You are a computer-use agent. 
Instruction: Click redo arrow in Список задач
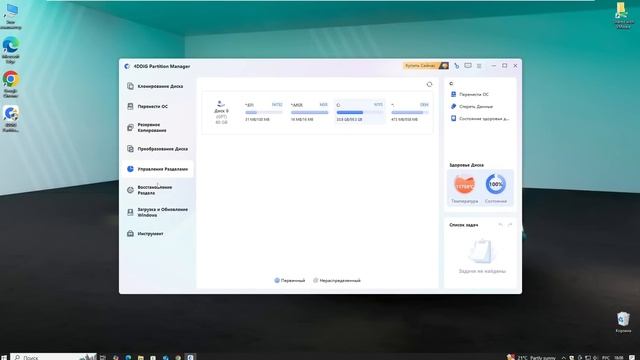[510, 225]
